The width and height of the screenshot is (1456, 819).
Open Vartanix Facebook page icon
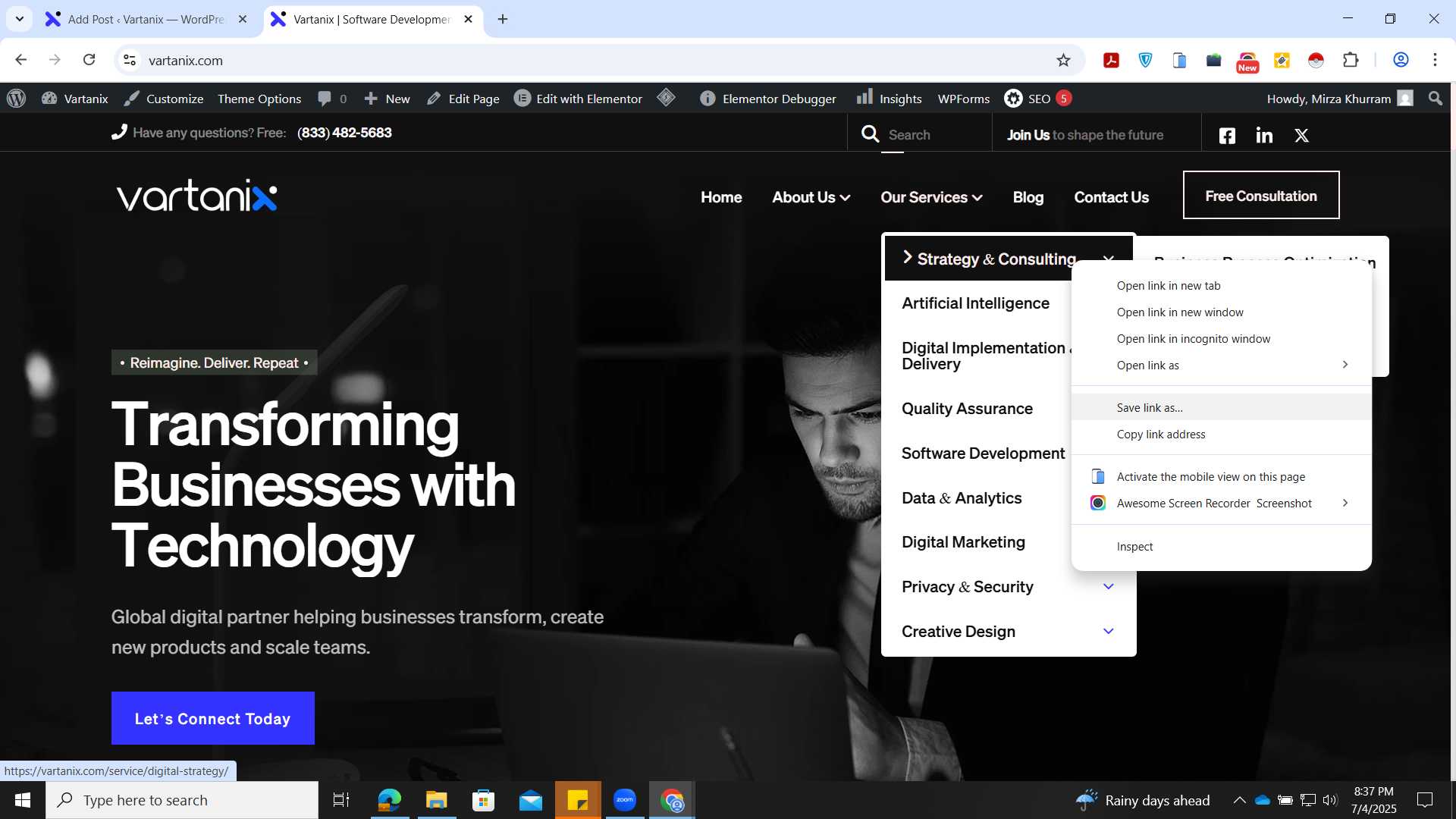[x=1227, y=135]
